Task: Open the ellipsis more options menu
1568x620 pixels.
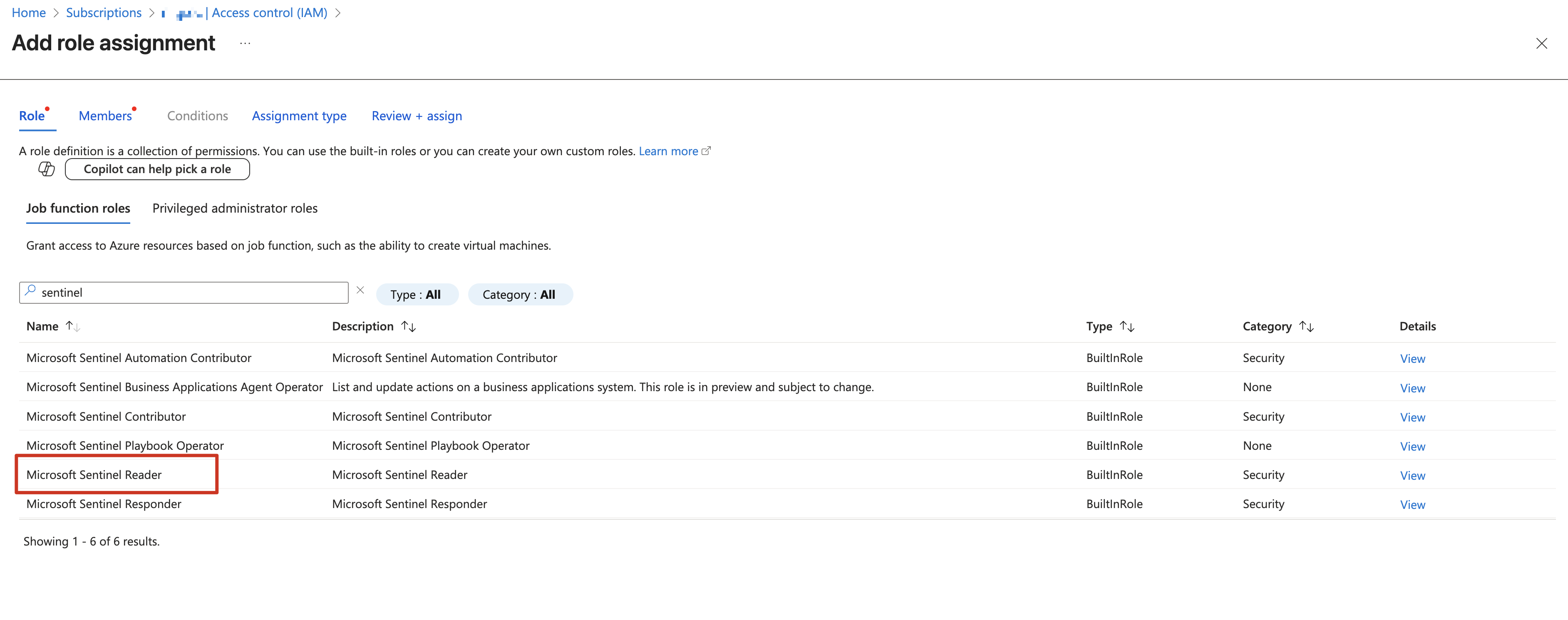Action: tap(245, 44)
